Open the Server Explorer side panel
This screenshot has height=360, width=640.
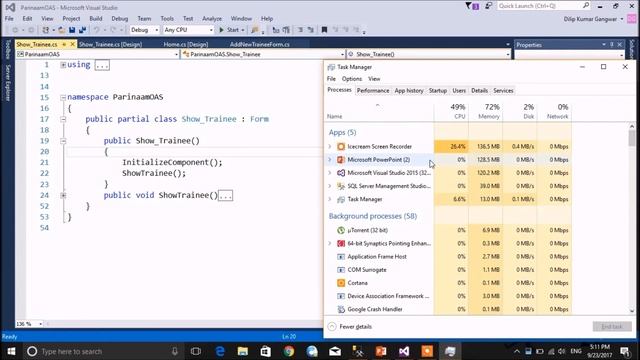tap(7, 83)
